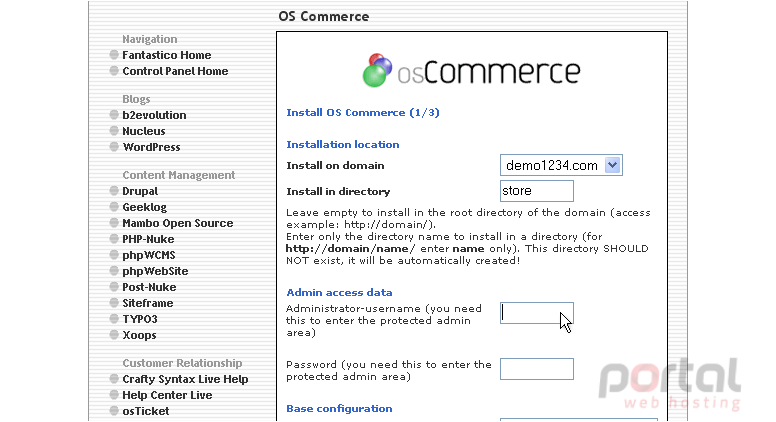Click the bullet icon beside Mambo Open Source
Screen dimensions: 776x422
[x=114, y=223]
